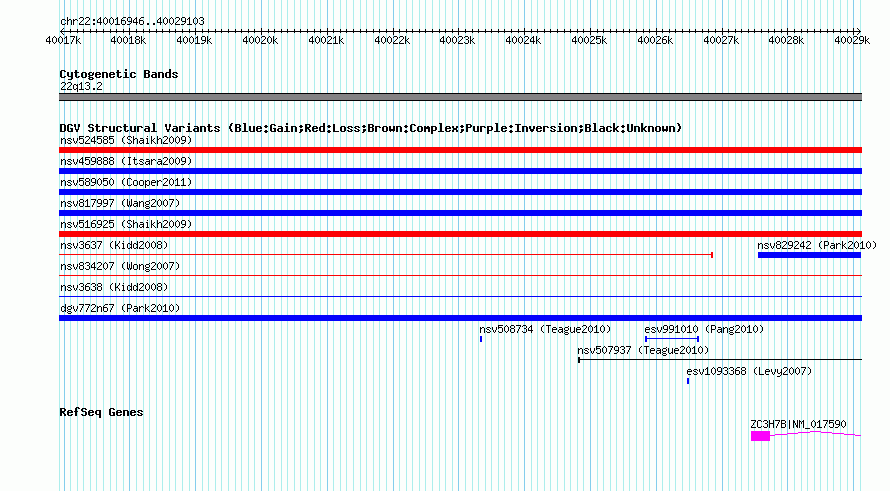Viewport: 890px width, 491px height.
Task: Open the esv1093368 (Levy2007) label
Action: pos(749,371)
